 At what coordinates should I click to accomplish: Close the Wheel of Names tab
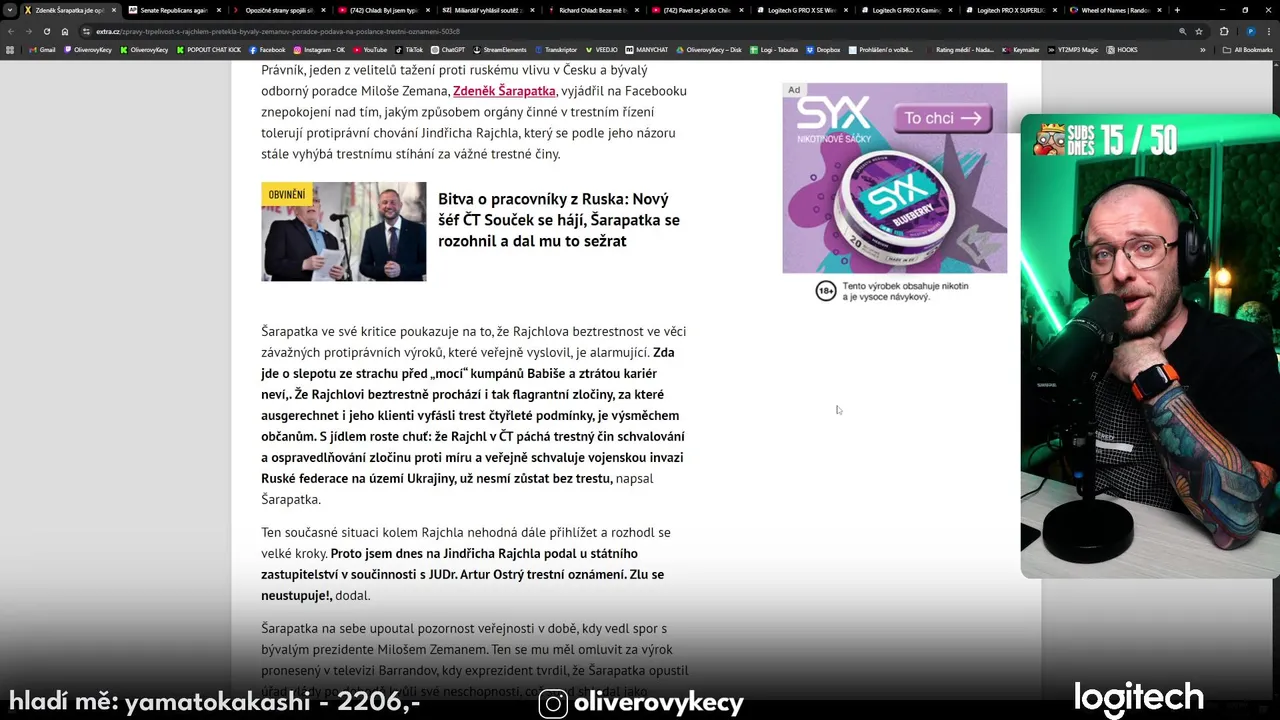(x=1159, y=10)
